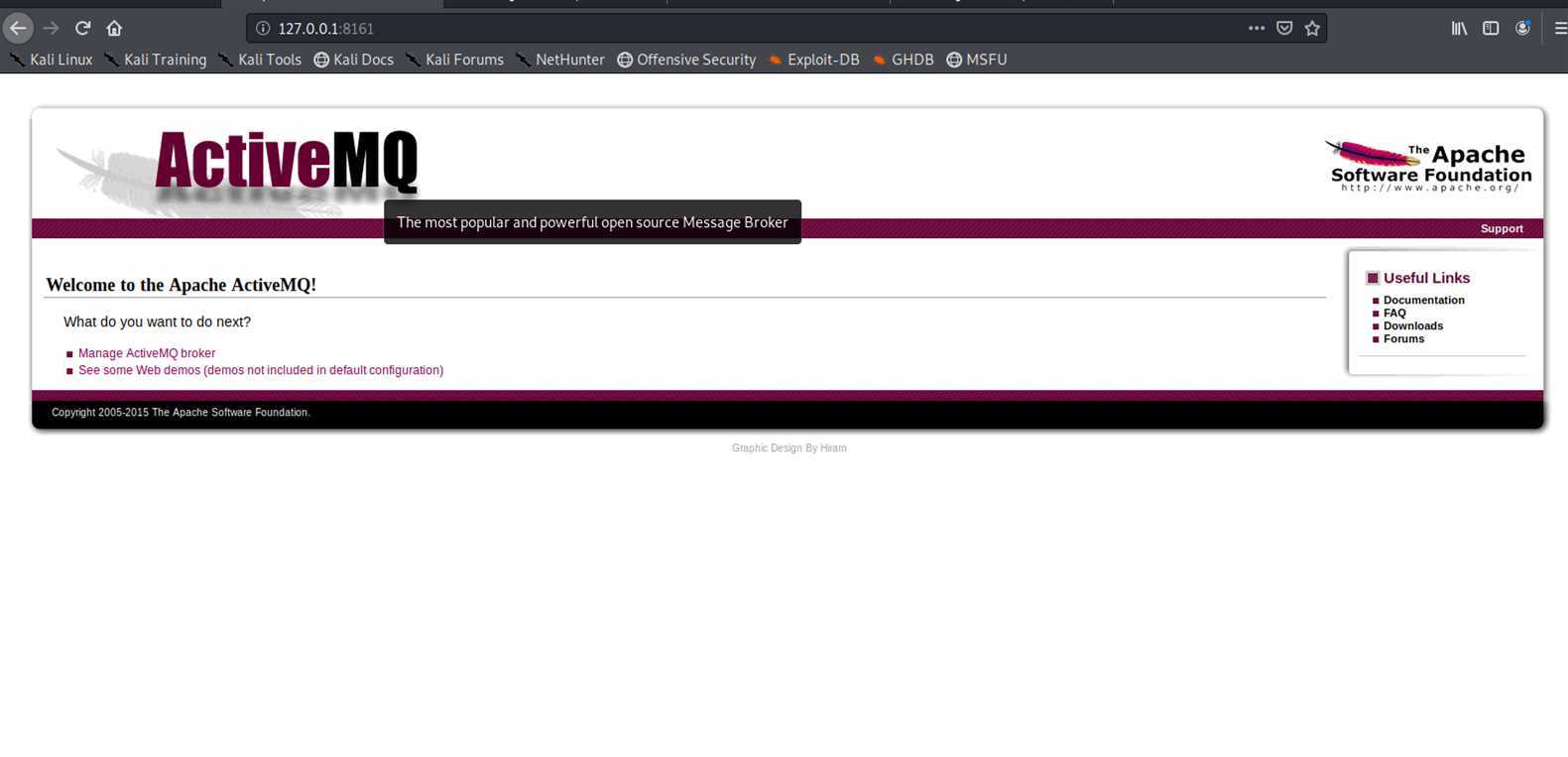The width and height of the screenshot is (1568, 757).
Task: Open the NetHunter bookmark
Action: click(559, 60)
